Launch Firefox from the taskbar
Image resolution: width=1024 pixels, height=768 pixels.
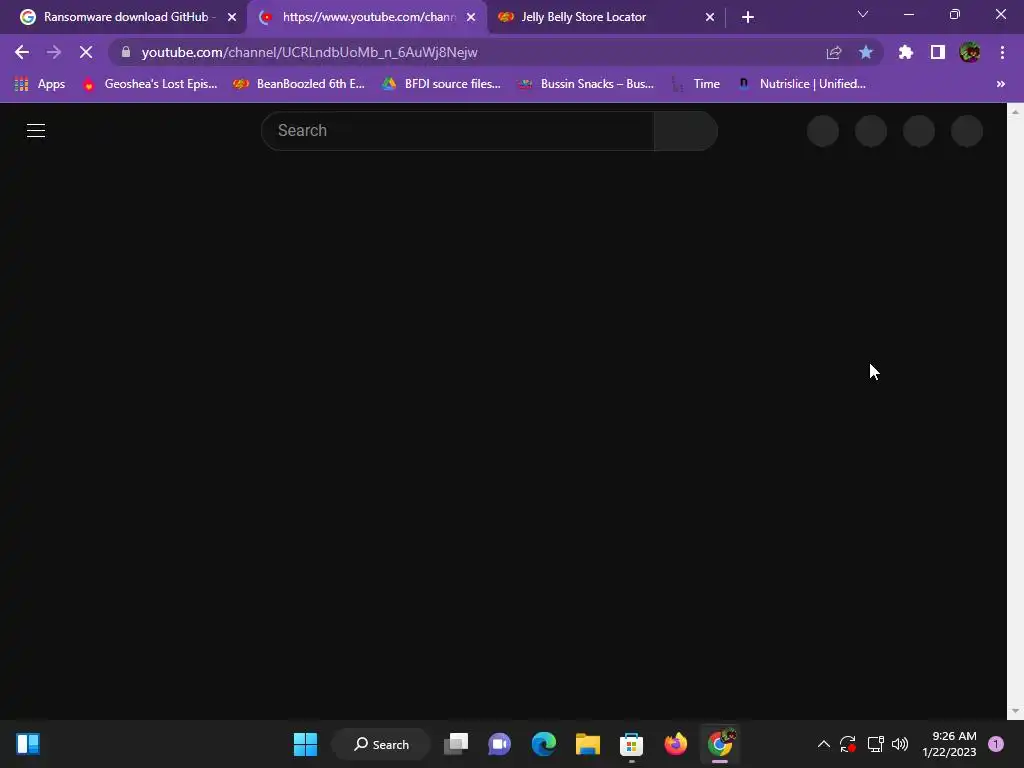[675, 744]
